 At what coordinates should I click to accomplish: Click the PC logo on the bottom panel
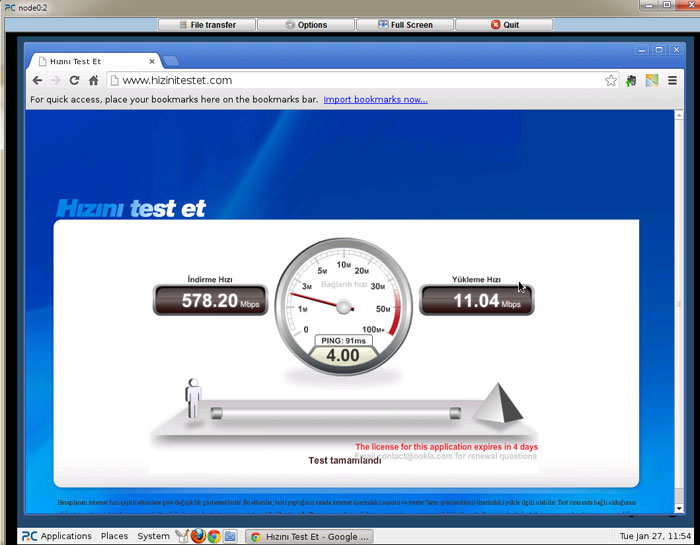point(29,536)
